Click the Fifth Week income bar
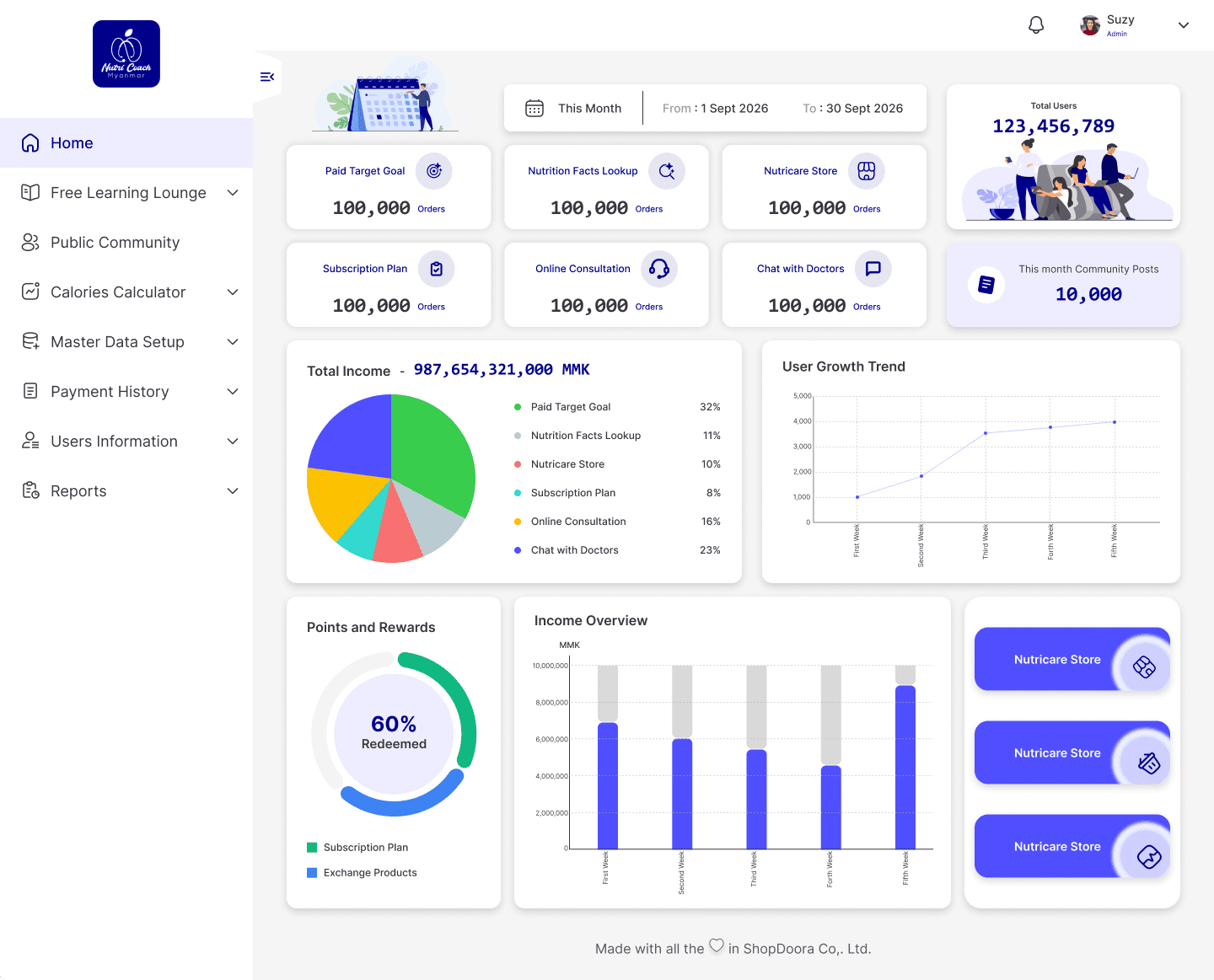Screen dimensions: 1214x980 point(905,767)
